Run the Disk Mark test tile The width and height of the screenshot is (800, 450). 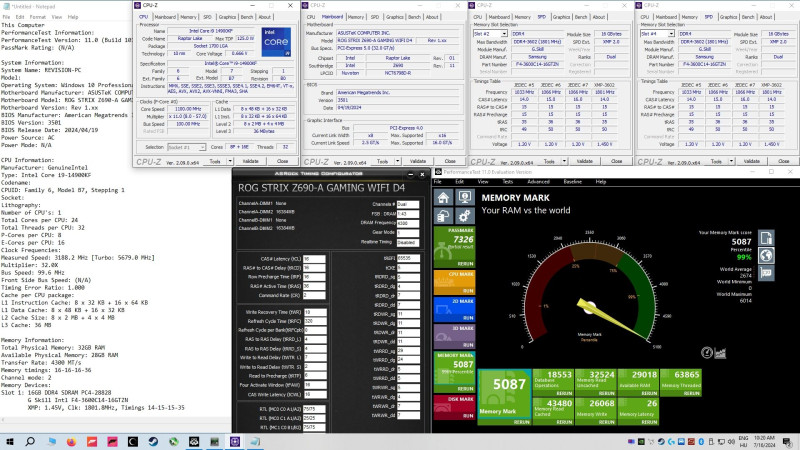point(454,407)
